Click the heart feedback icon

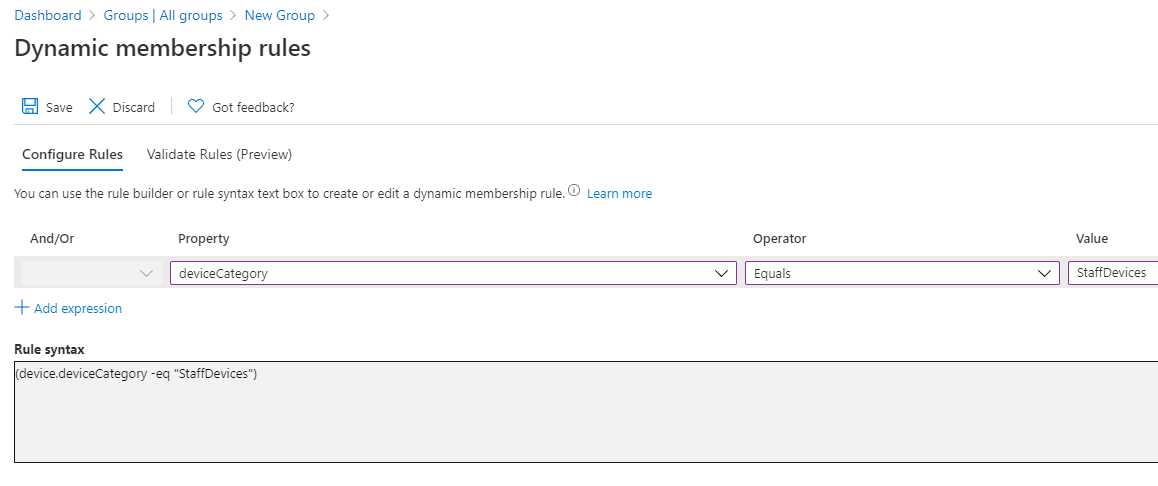coord(196,107)
